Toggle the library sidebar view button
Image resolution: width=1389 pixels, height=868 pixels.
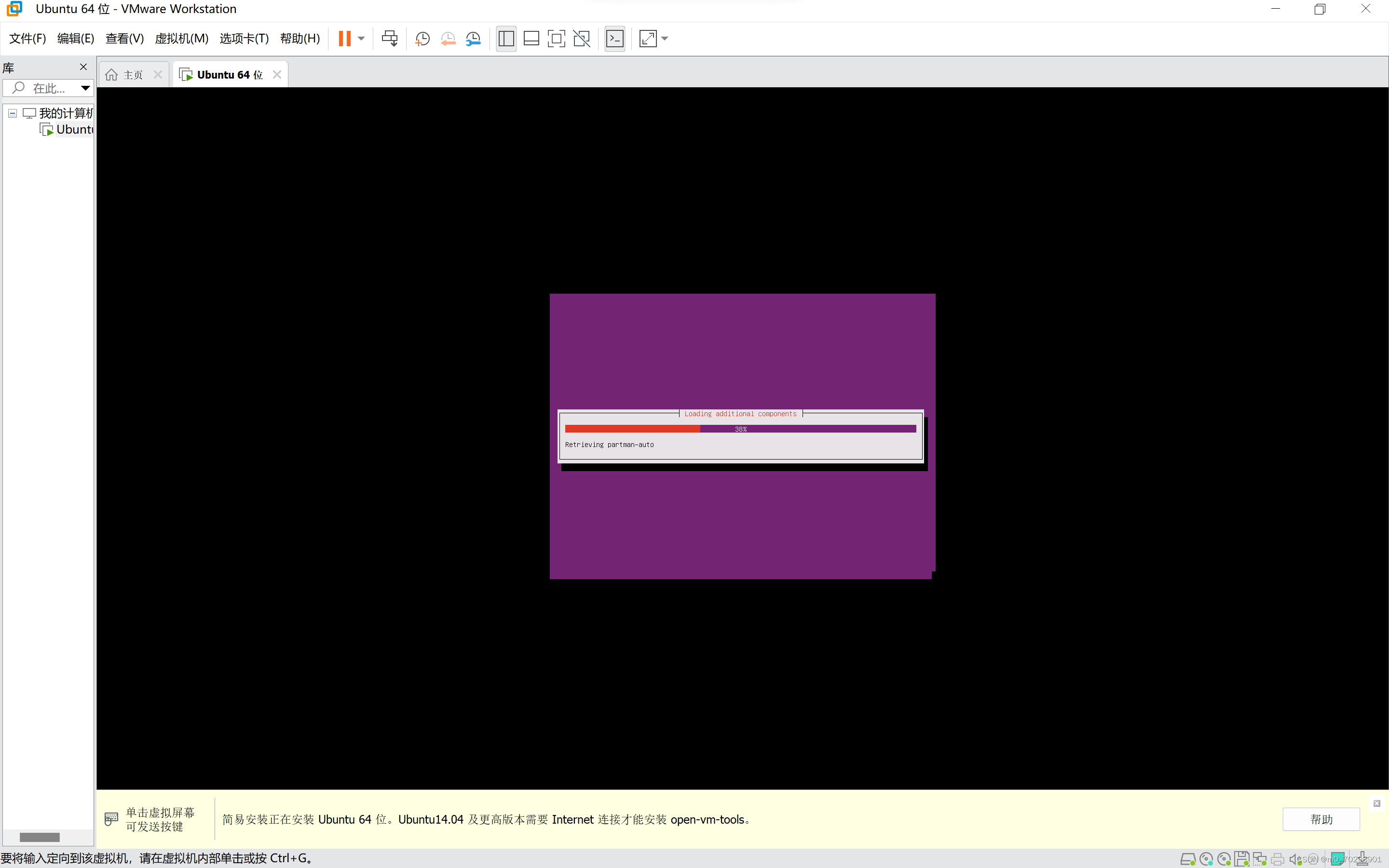(x=505, y=39)
